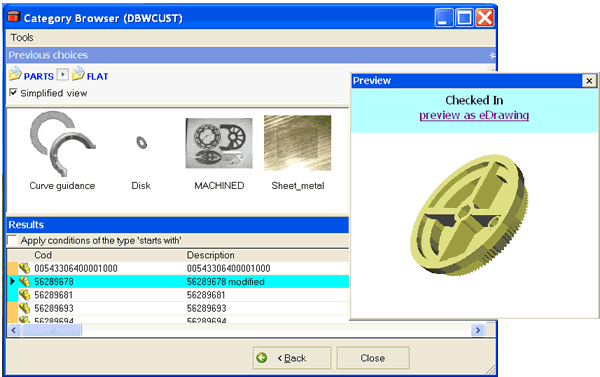Click the FLAT folder icon
This screenshot has height=377, width=600.
(x=78, y=74)
